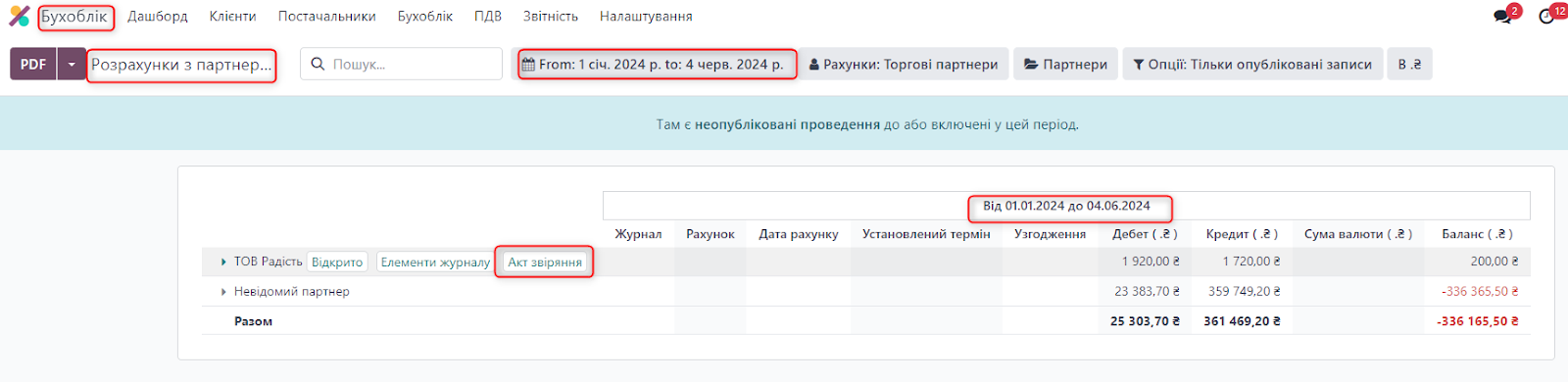Image resolution: width=1568 pixels, height=382 pixels.
Task: Open the Бухоблік menu item next to Постачальники
Action: click(425, 17)
